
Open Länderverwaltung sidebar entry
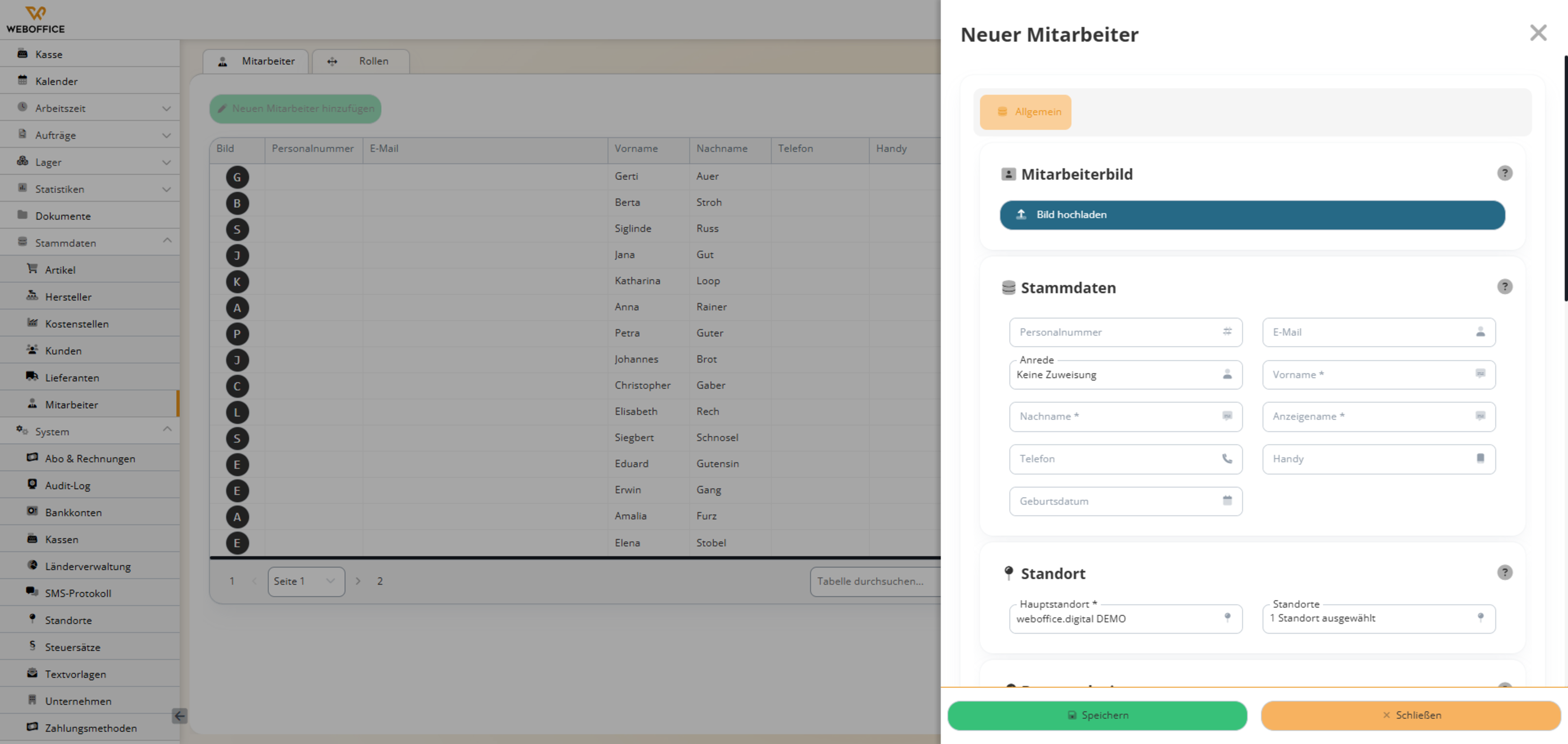[x=90, y=566]
